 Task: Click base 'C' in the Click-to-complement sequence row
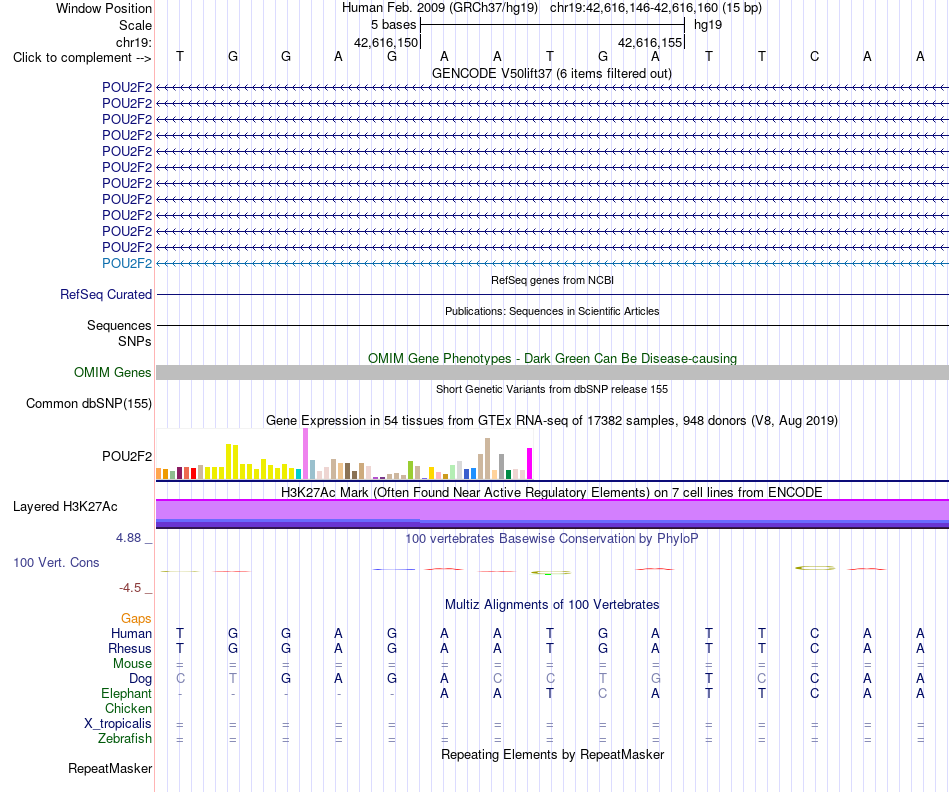point(814,56)
